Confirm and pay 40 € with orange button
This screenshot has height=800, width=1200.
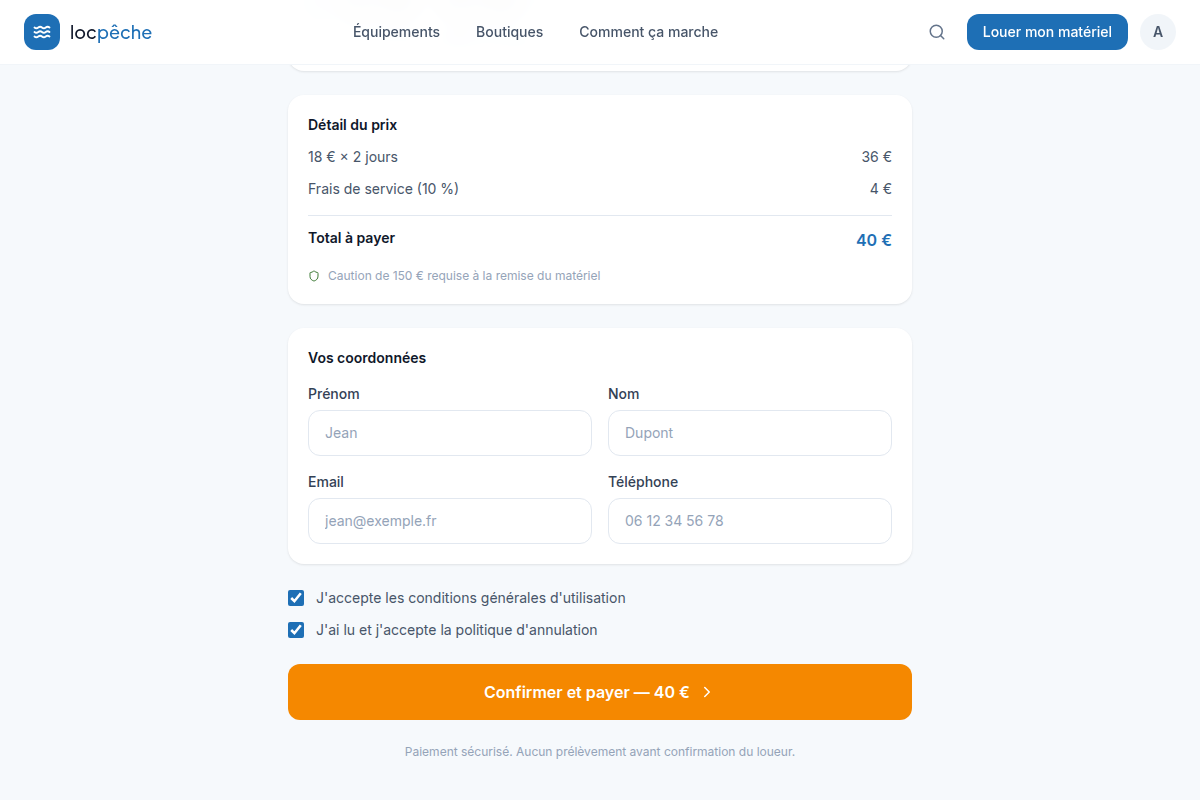[x=600, y=692]
